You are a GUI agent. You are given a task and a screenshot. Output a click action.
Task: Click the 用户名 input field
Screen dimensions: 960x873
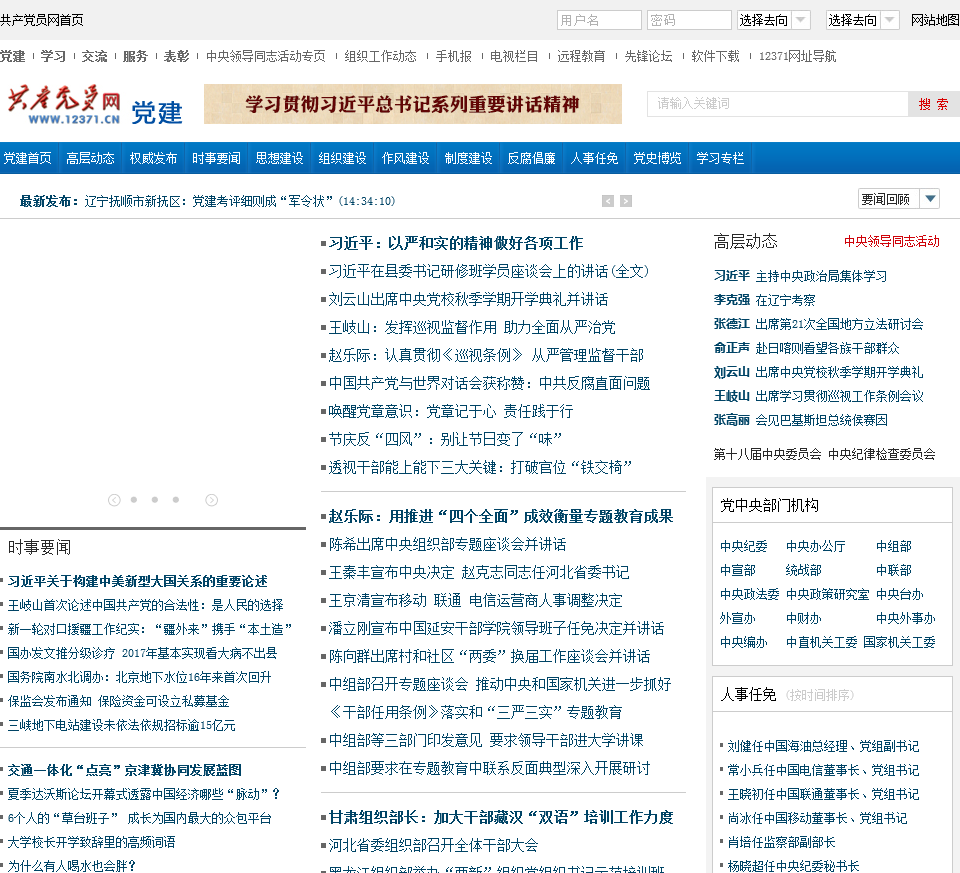pyautogui.click(x=599, y=20)
